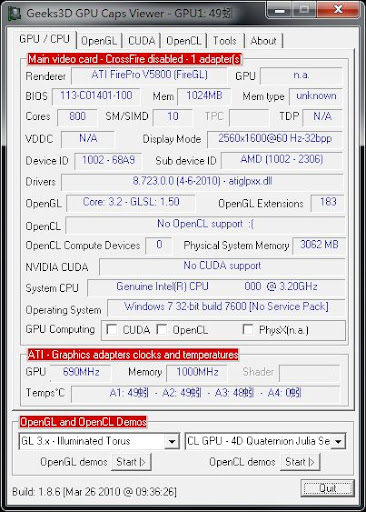This screenshot has width=366, height=512.
Task: Open the OpenGL tab
Action: tap(99, 41)
